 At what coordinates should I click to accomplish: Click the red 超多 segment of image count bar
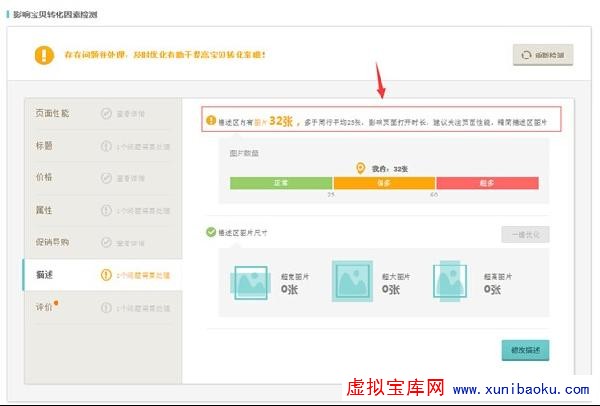487,183
